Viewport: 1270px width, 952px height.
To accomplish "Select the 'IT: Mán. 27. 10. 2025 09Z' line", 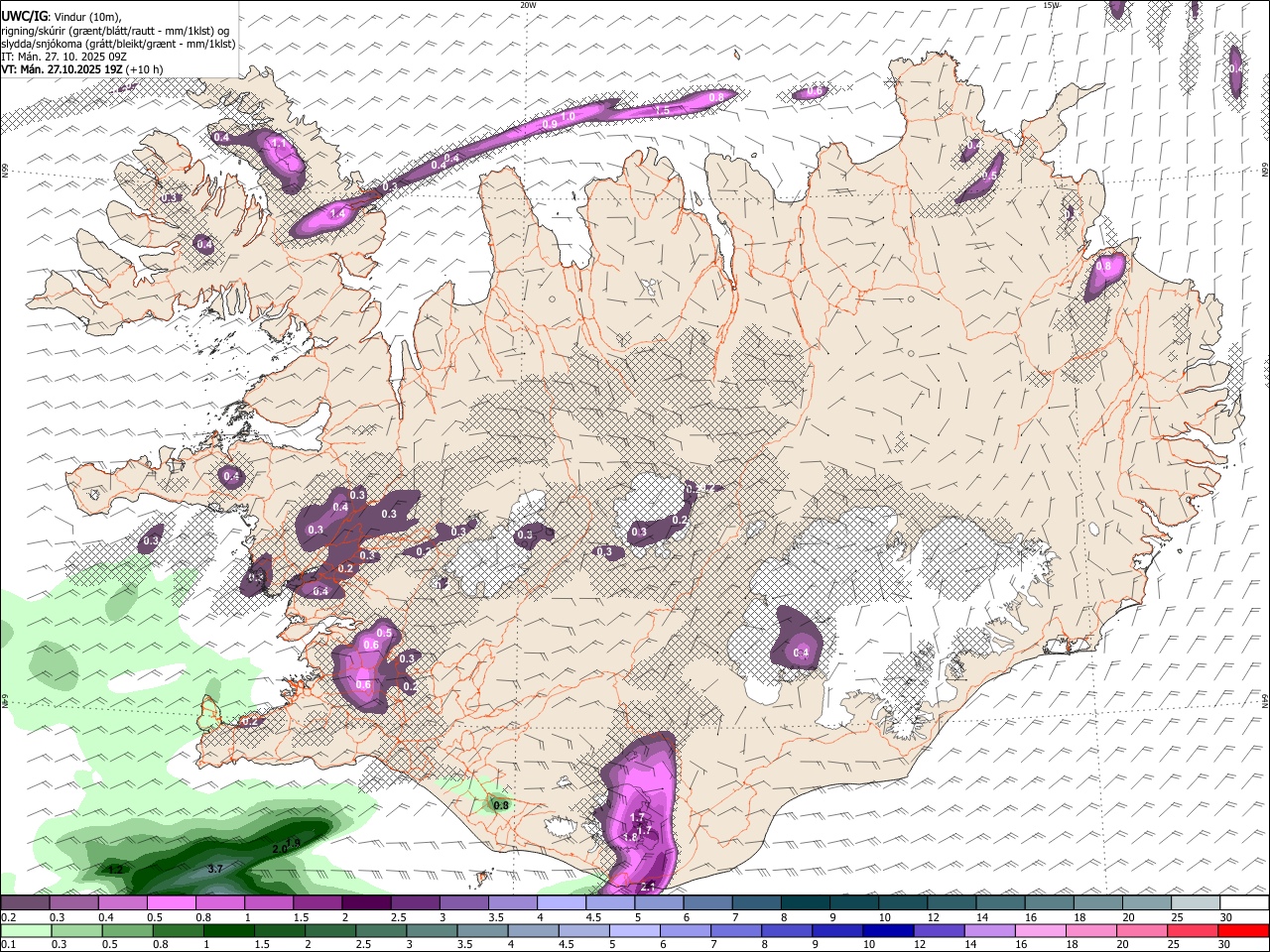I will (x=63, y=57).
